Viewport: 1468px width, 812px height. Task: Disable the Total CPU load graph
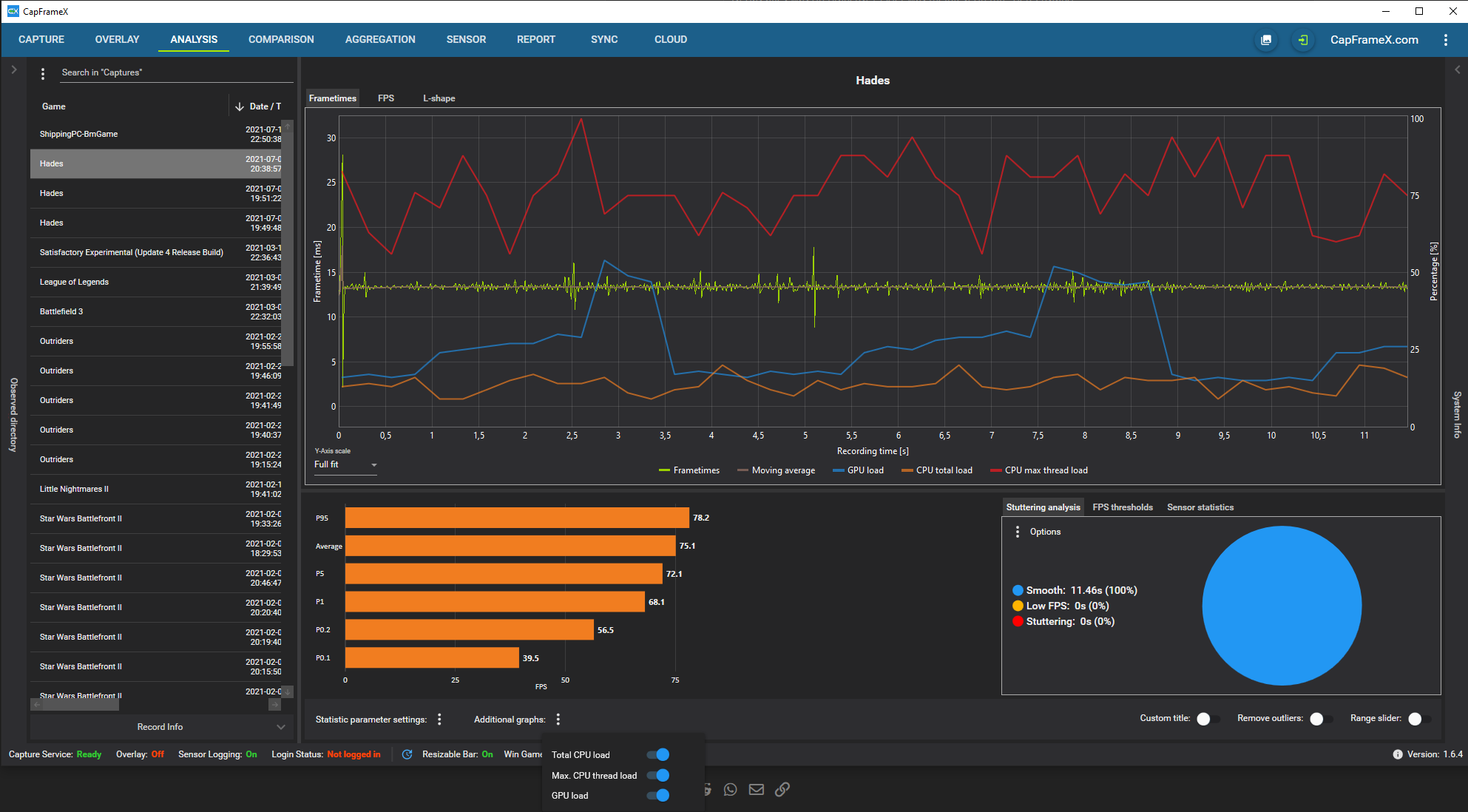(x=657, y=755)
